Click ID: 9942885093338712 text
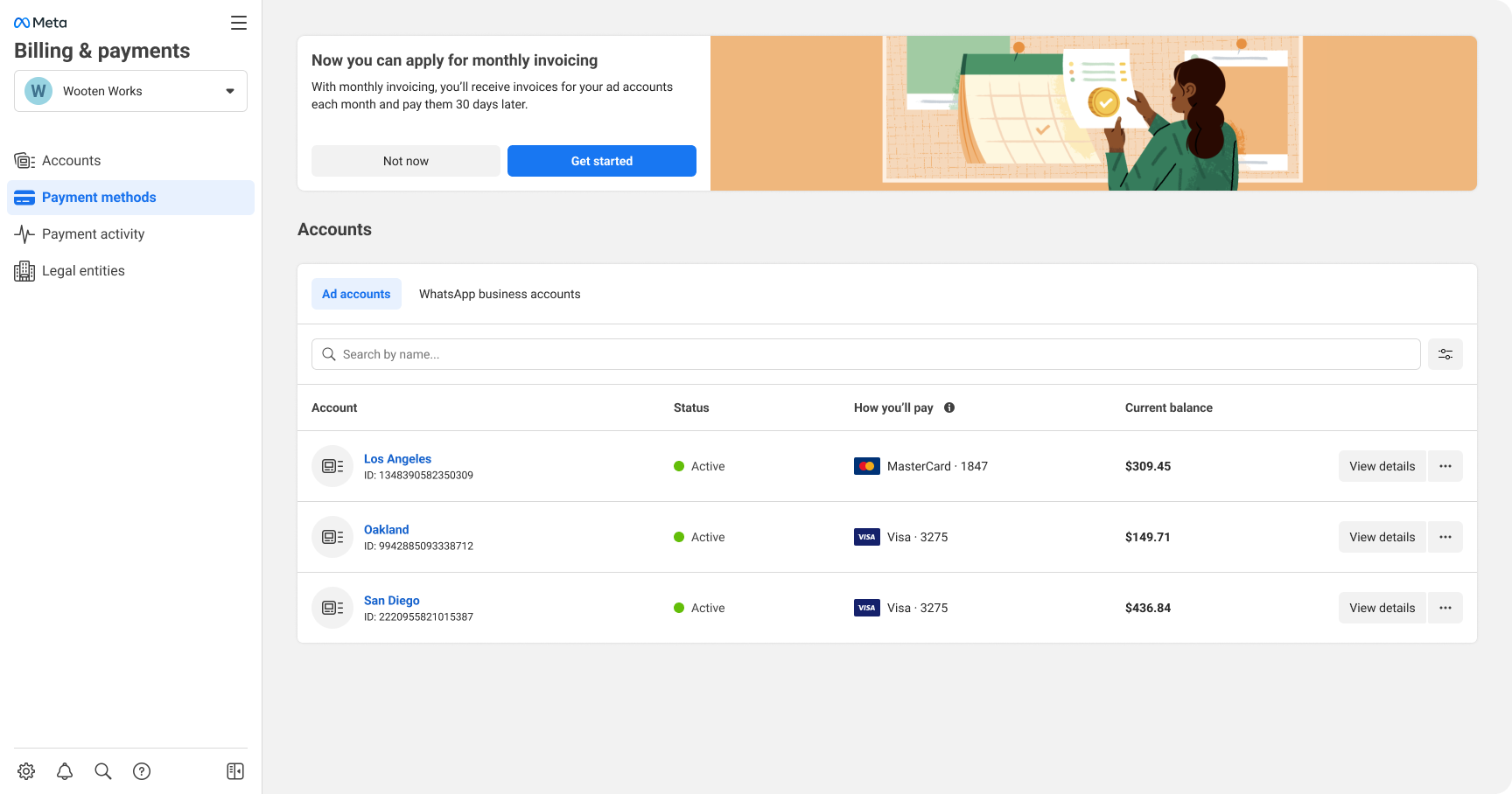This screenshot has height=794, width=1512. [x=418, y=547]
